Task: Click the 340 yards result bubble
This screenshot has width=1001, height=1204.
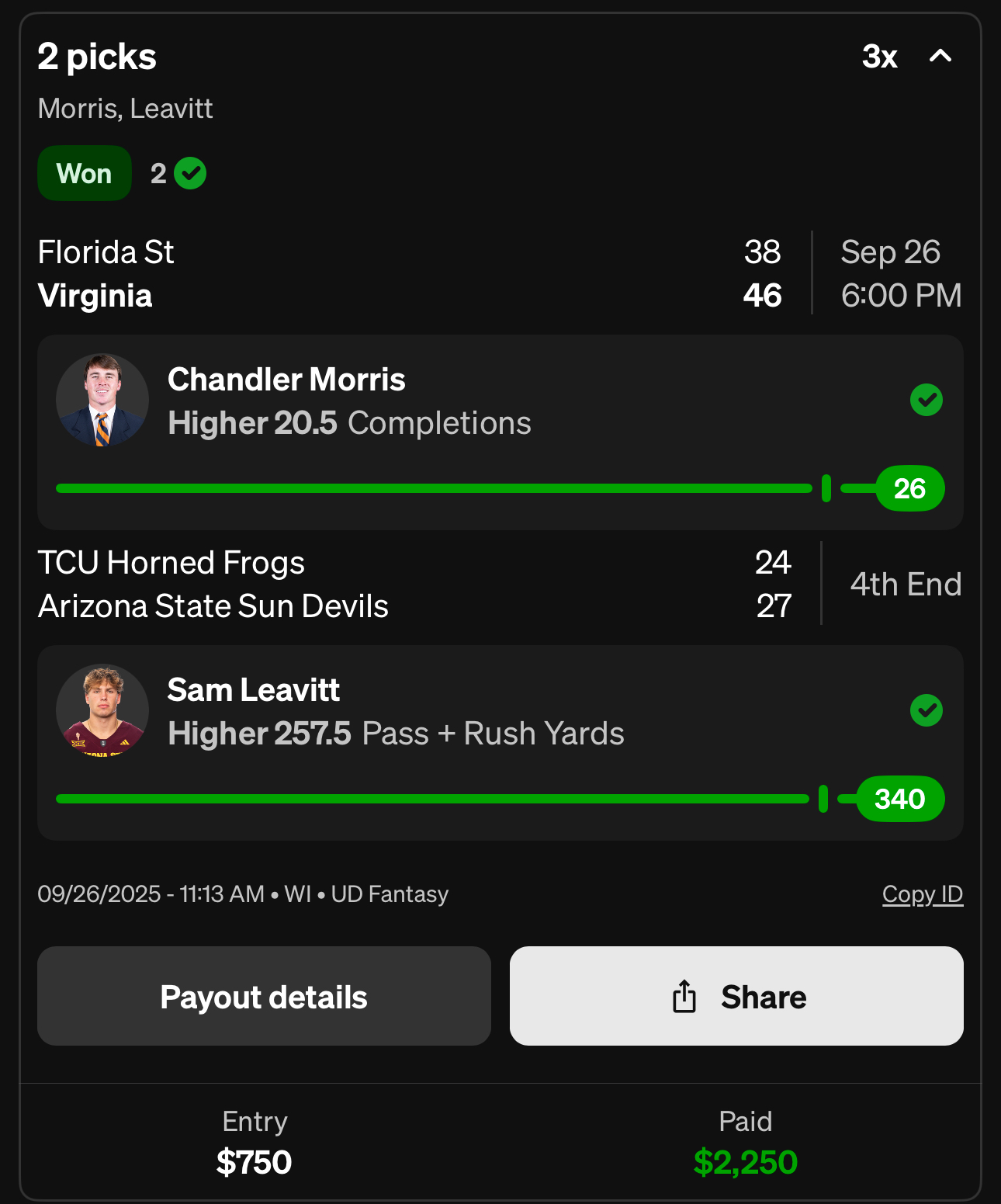Action: pos(900,799)
